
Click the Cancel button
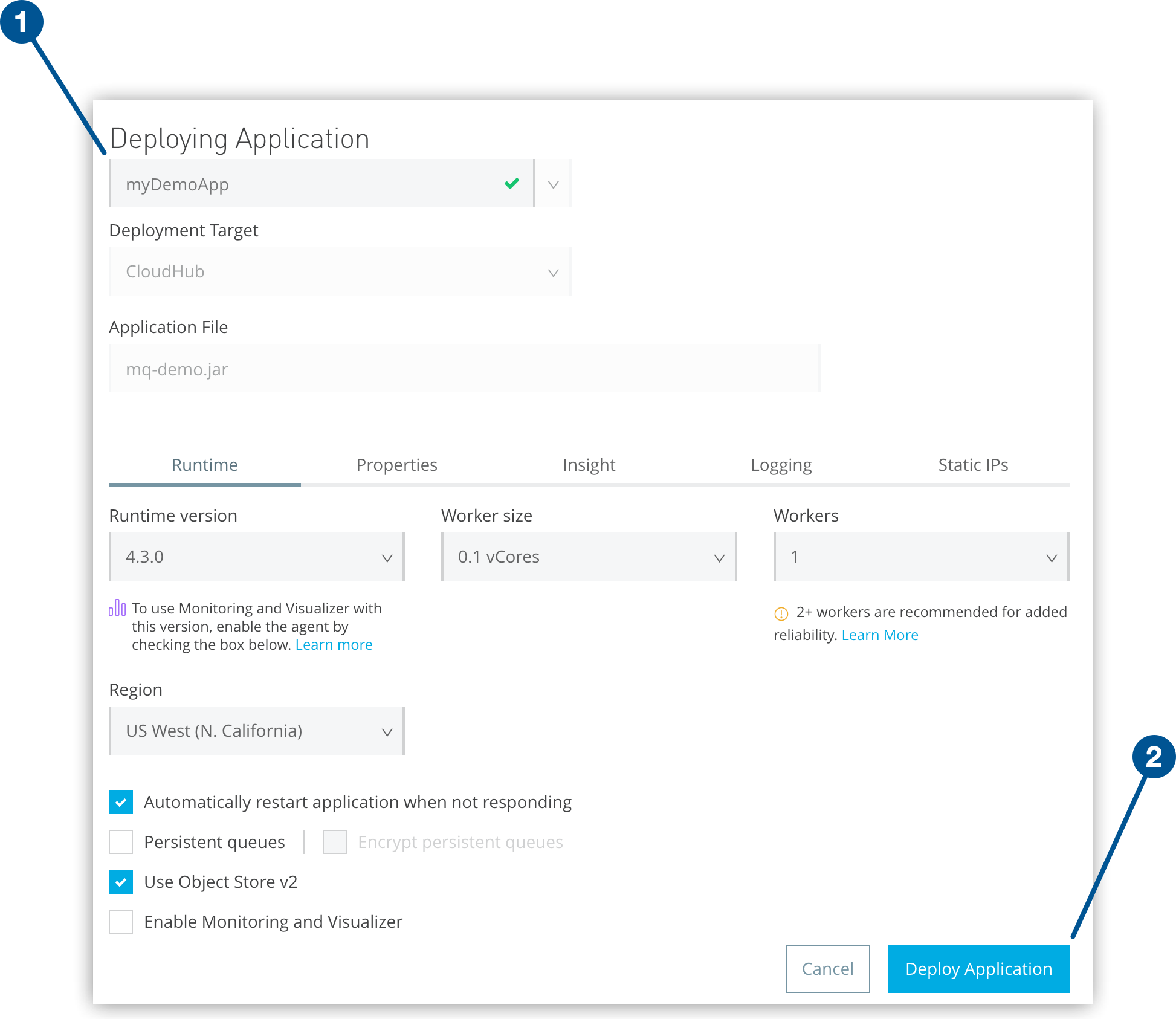(x=827, y=969)
